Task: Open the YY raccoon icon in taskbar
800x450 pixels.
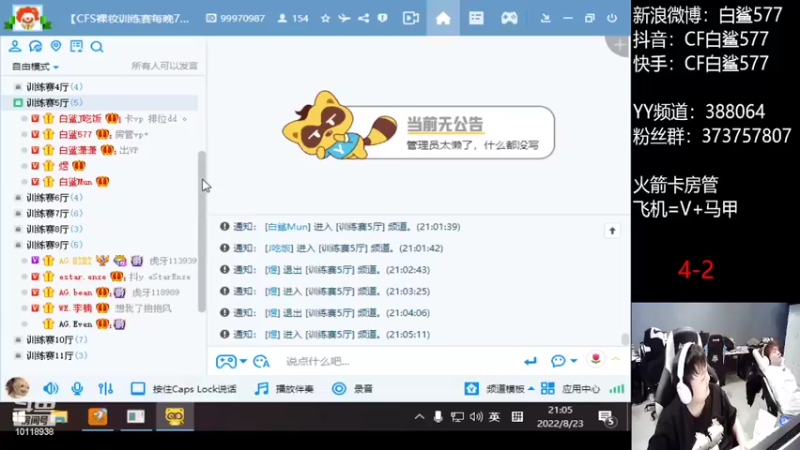Action: [x=174, y=416]
